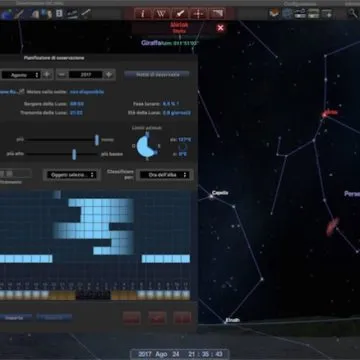This screenshot has height=360, width=360.
Task: Click the telescope icon beside the Earth globe
Action: [x=19, y=14]
